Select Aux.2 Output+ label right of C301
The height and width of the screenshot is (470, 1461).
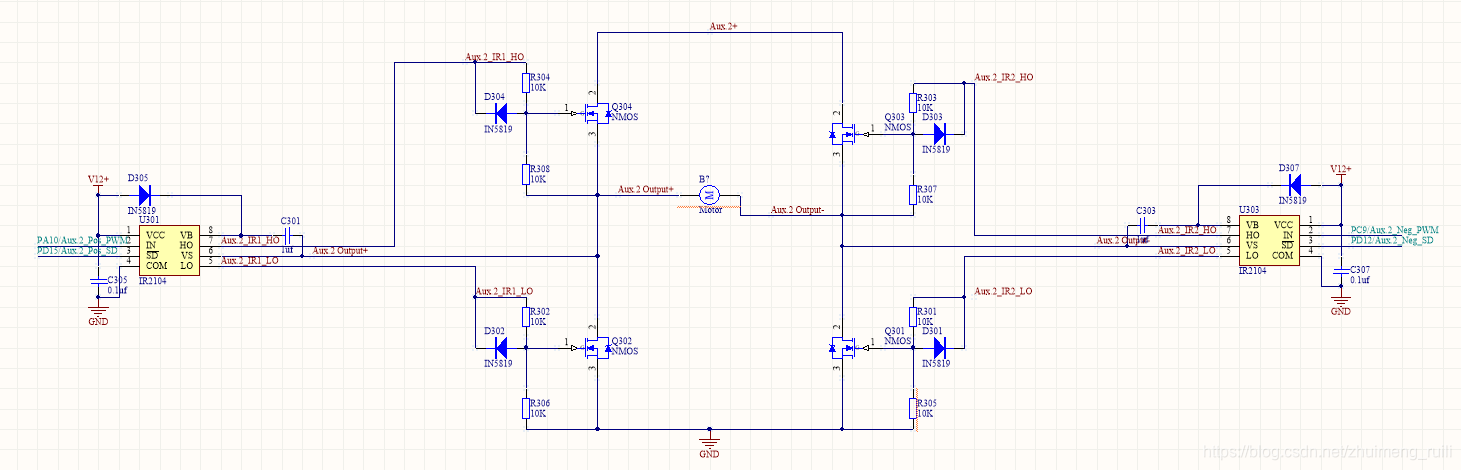(341, 251)
